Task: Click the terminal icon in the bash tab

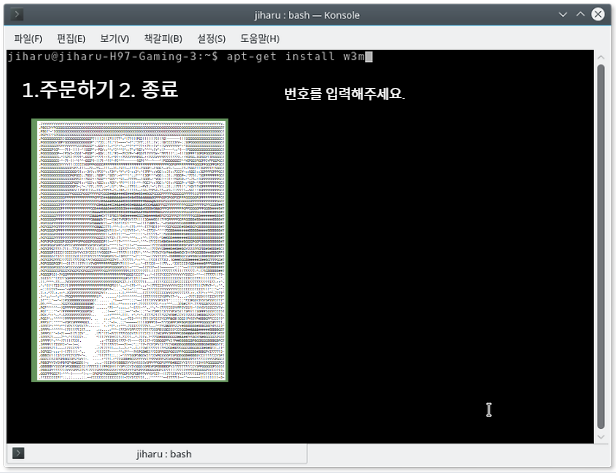Action: point(18,453)
